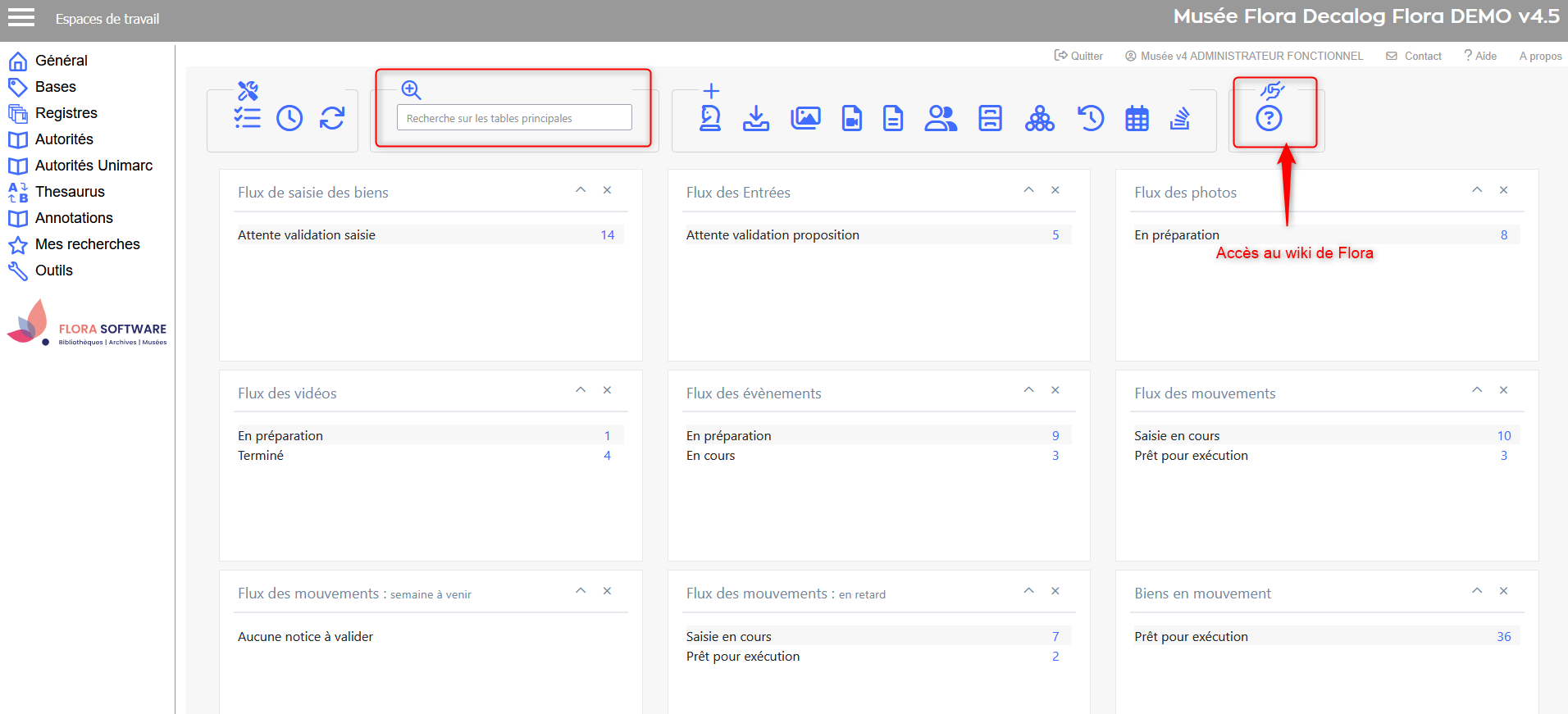Screen dimensions: 1568x714
Task: Collapse the Flux des photos panel
Action: [x=1477, y=190]
